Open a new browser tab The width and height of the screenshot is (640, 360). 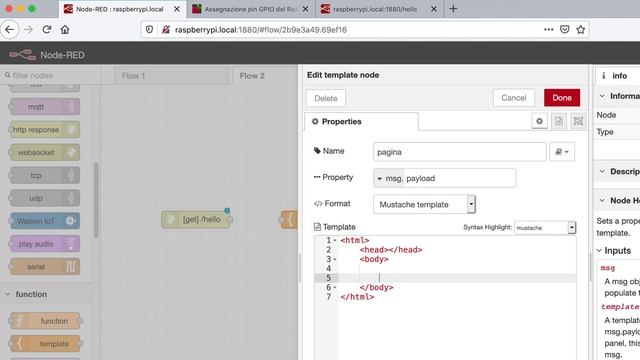pos(453,9)
